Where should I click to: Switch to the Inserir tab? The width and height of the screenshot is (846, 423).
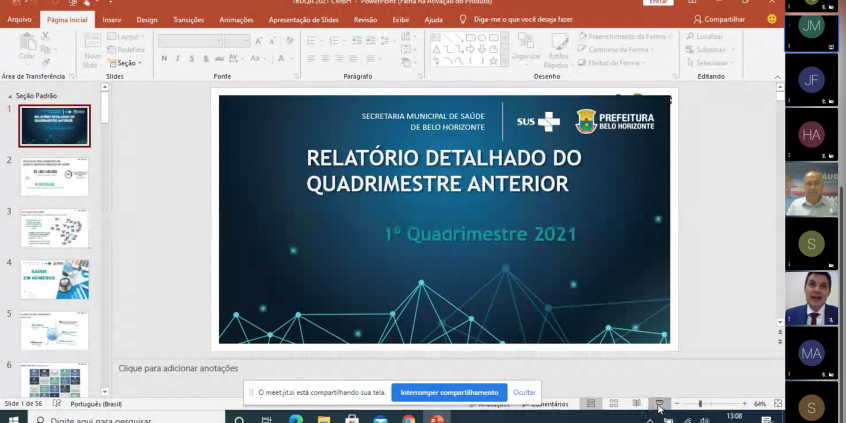(112, 19)
